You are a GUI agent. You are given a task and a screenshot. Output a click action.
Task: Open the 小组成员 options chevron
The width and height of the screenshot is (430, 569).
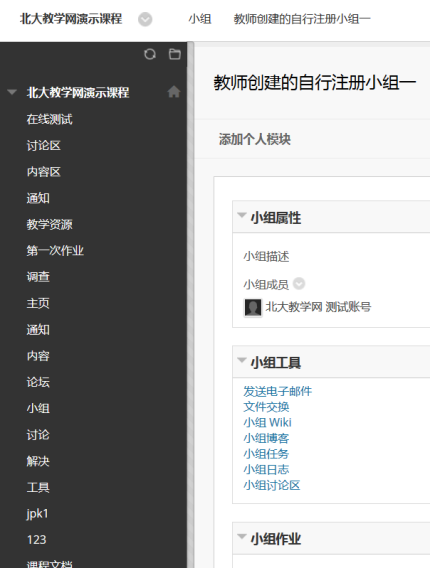299,283
